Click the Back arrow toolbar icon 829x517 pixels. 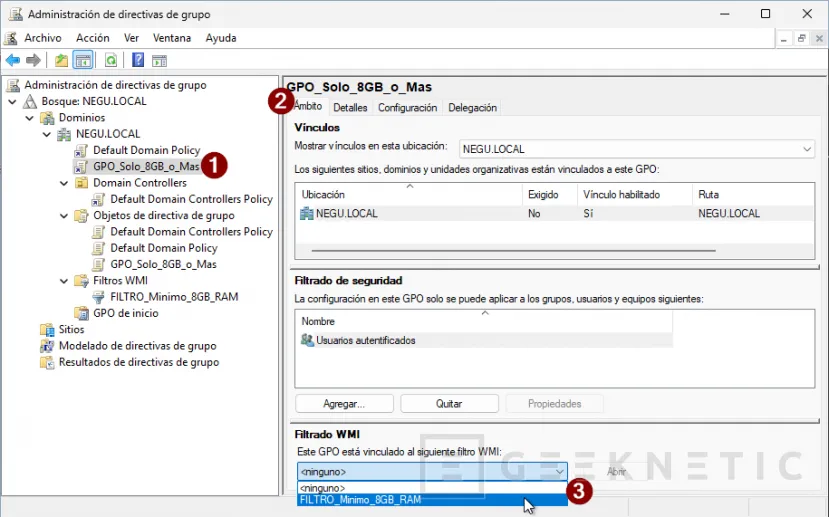pyautogui.click(x=13, y=60)
